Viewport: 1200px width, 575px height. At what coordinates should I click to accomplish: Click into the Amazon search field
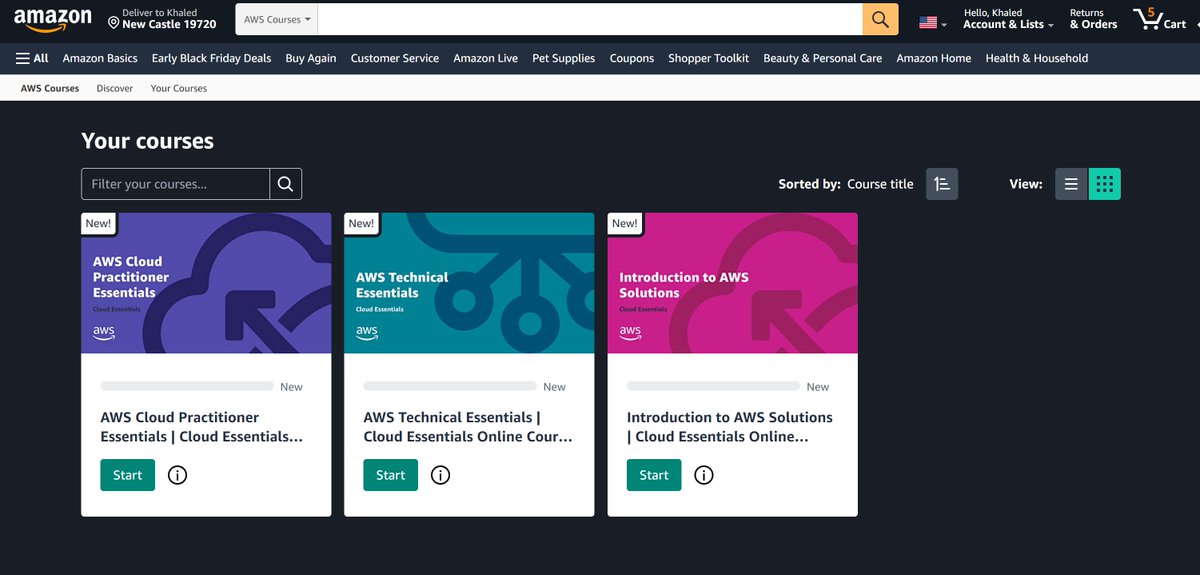click(x=590, y=19)
